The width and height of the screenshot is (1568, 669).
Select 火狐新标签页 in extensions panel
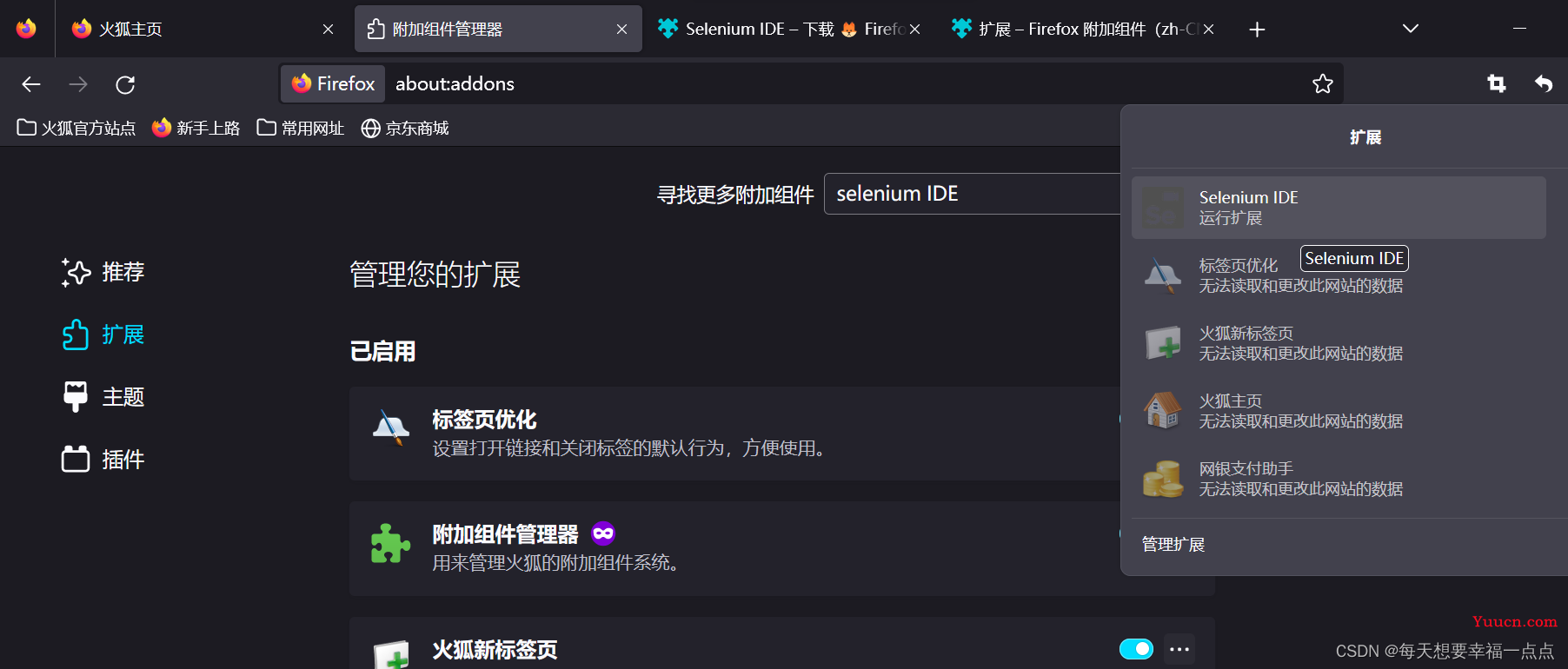(1339, 343)
